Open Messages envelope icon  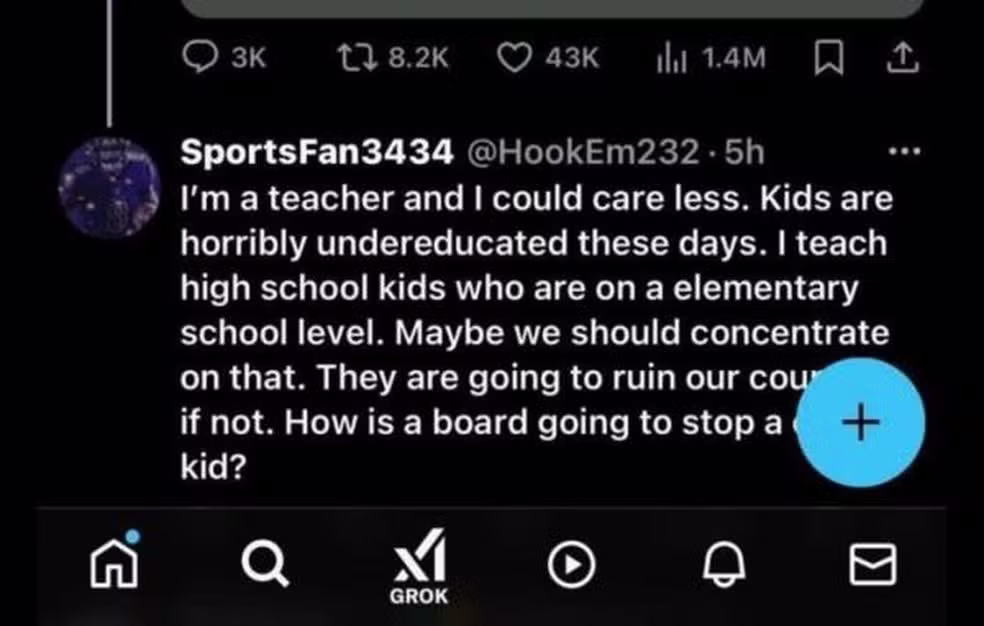[872, 564]
